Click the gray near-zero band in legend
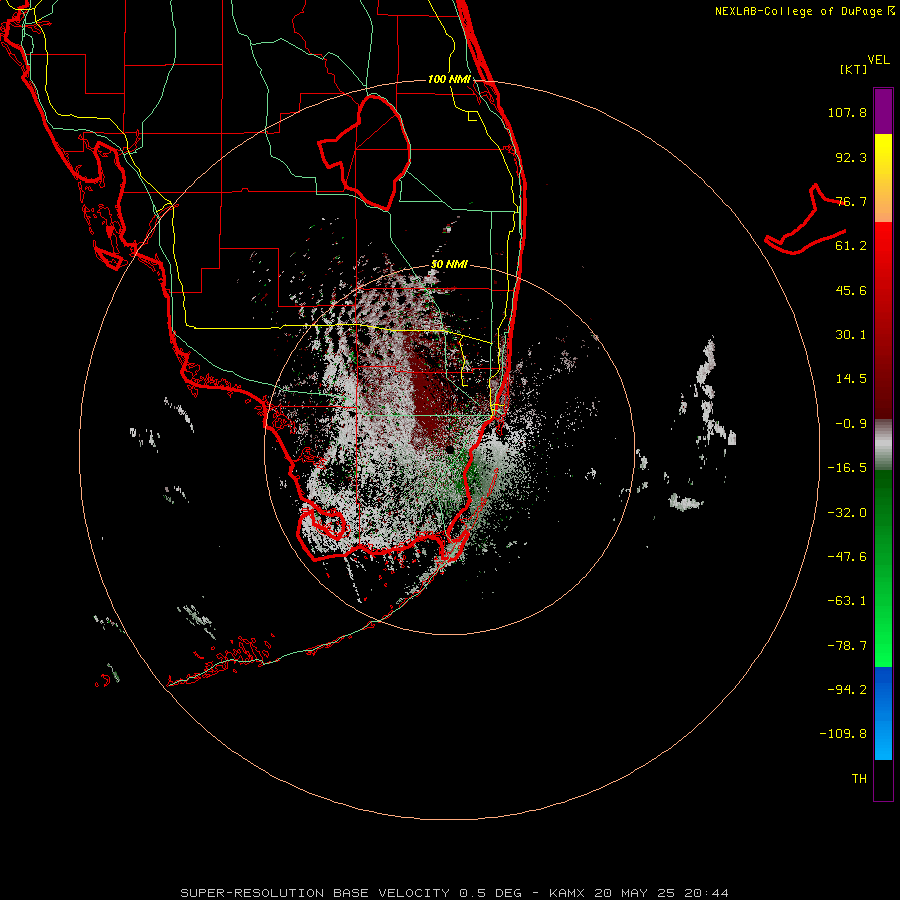Screen dimensions: 900x900 click(883, 445)
